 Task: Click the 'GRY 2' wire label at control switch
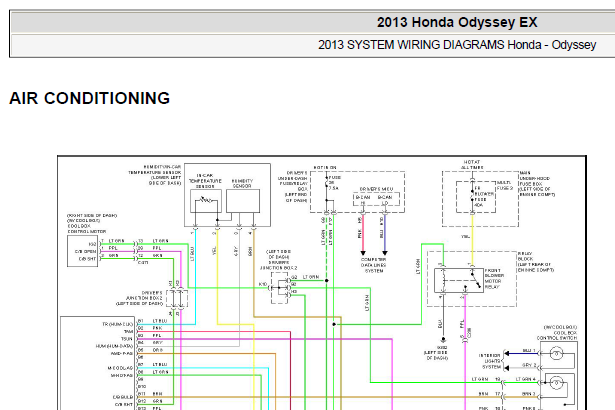click(x=529, y=365)
